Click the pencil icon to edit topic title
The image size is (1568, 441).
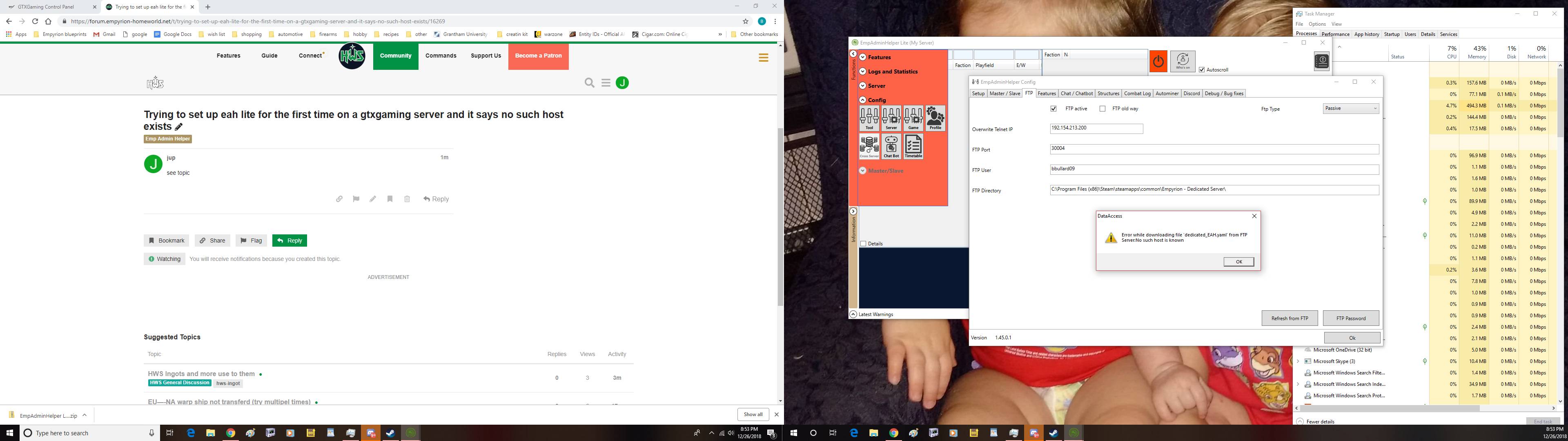(178, 127)
